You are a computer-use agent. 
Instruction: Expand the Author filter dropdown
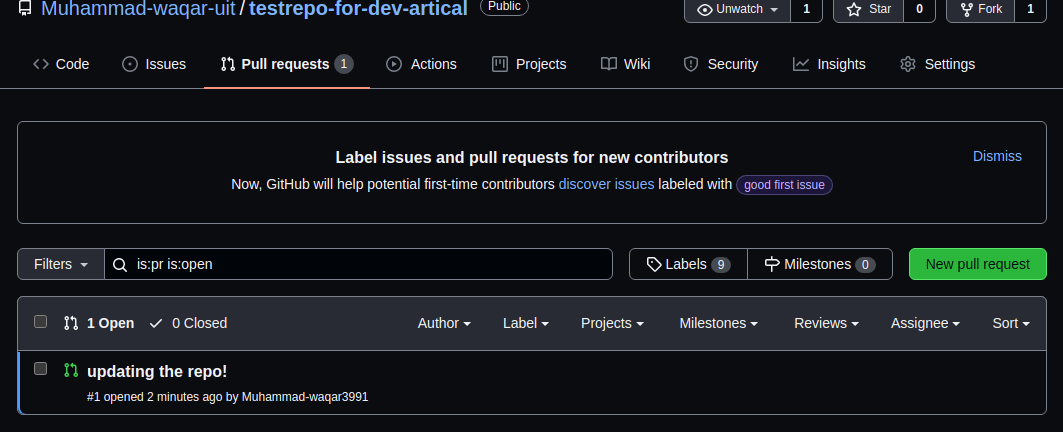tap(444, 323)
